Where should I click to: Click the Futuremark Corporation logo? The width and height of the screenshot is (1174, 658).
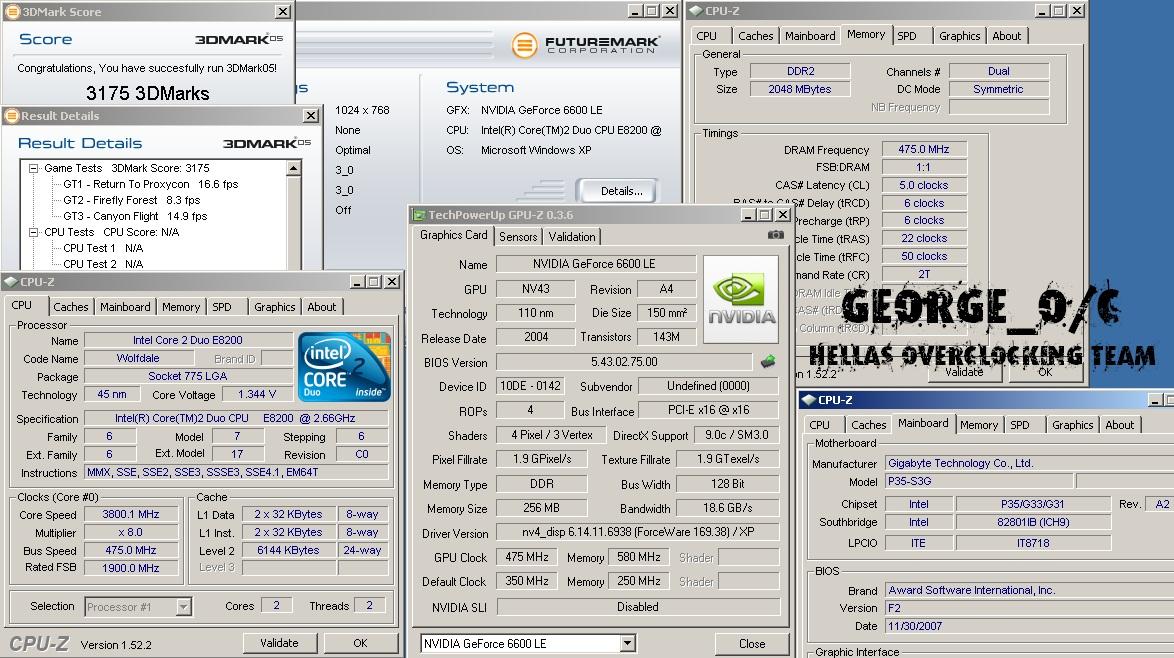coord(586,45)
